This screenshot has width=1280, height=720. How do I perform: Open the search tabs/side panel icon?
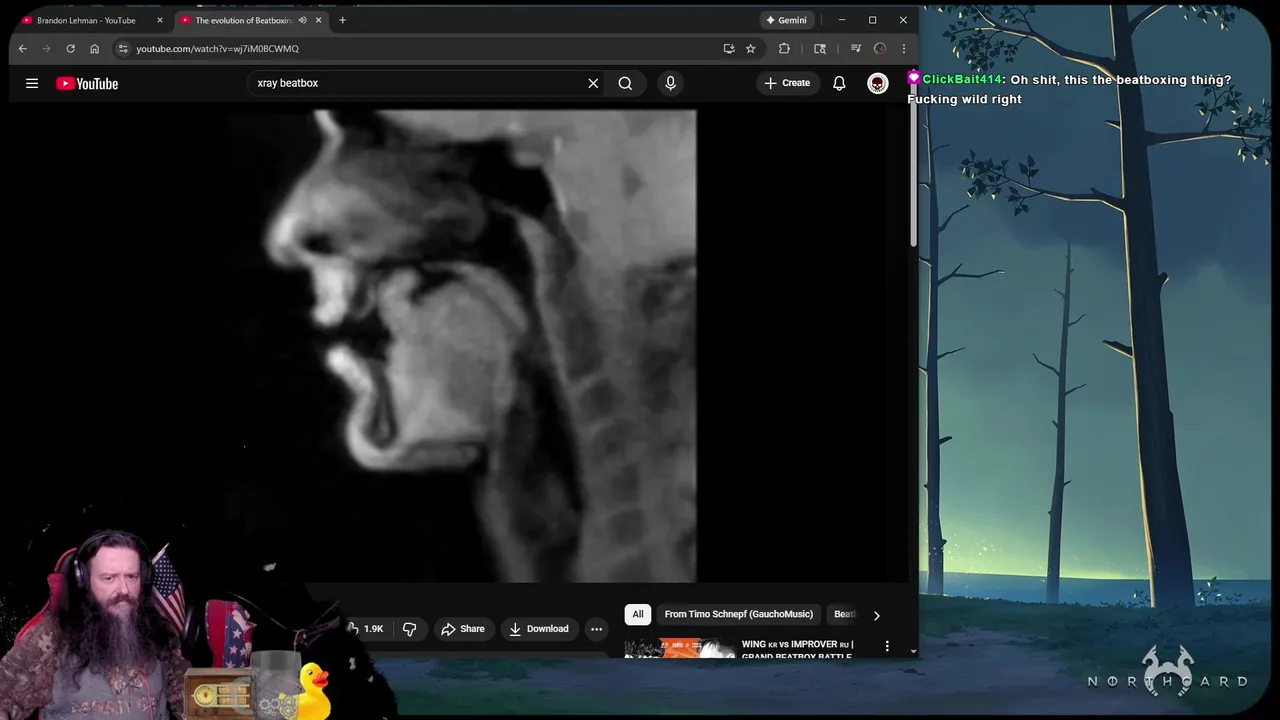[x=820, y=48]
